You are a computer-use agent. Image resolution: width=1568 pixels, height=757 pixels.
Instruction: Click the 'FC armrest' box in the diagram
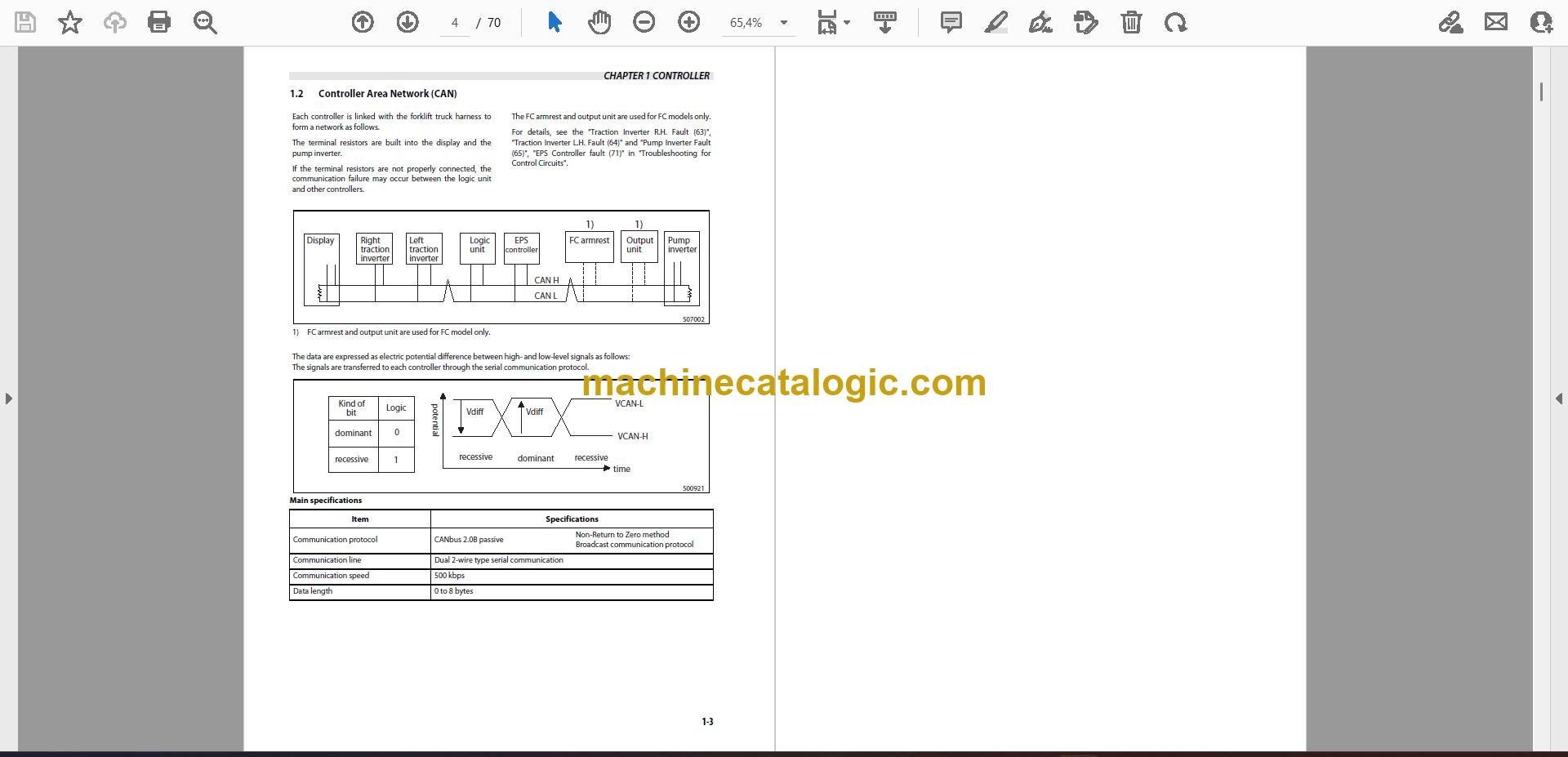pyautogui.click(x=589, y=247)
